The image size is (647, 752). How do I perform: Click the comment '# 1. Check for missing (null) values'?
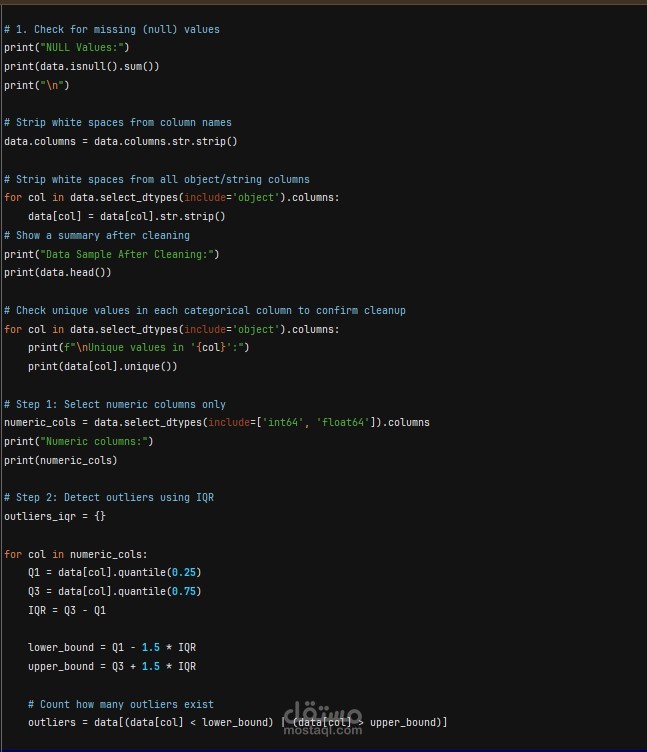tap(112, 30)
